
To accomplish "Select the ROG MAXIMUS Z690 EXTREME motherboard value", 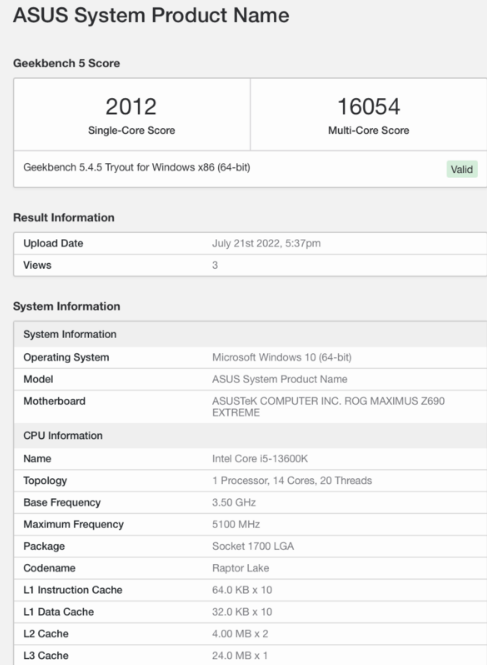I will [328, 407].
